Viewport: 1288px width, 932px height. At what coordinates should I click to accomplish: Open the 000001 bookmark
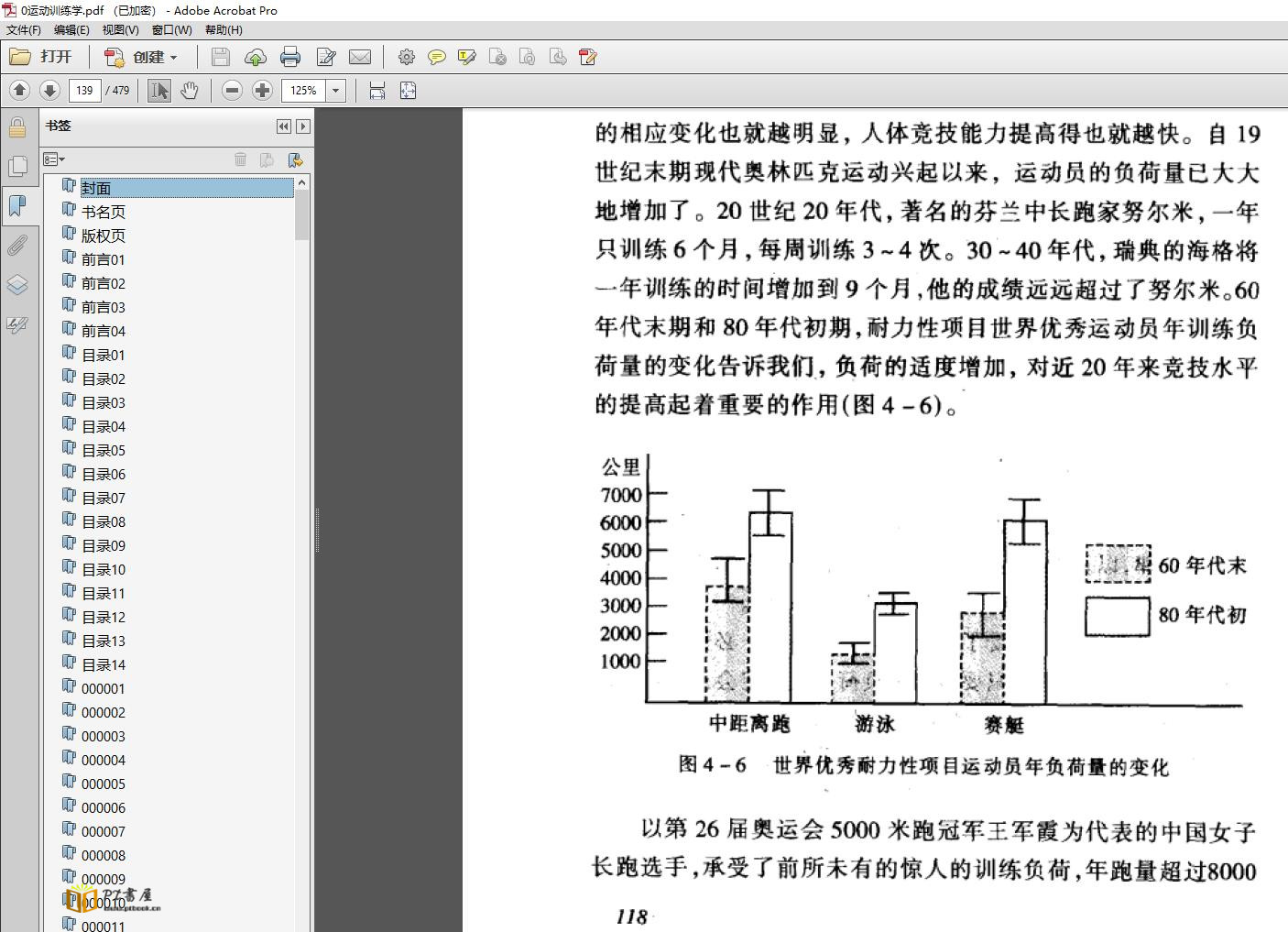coord(104,688)
